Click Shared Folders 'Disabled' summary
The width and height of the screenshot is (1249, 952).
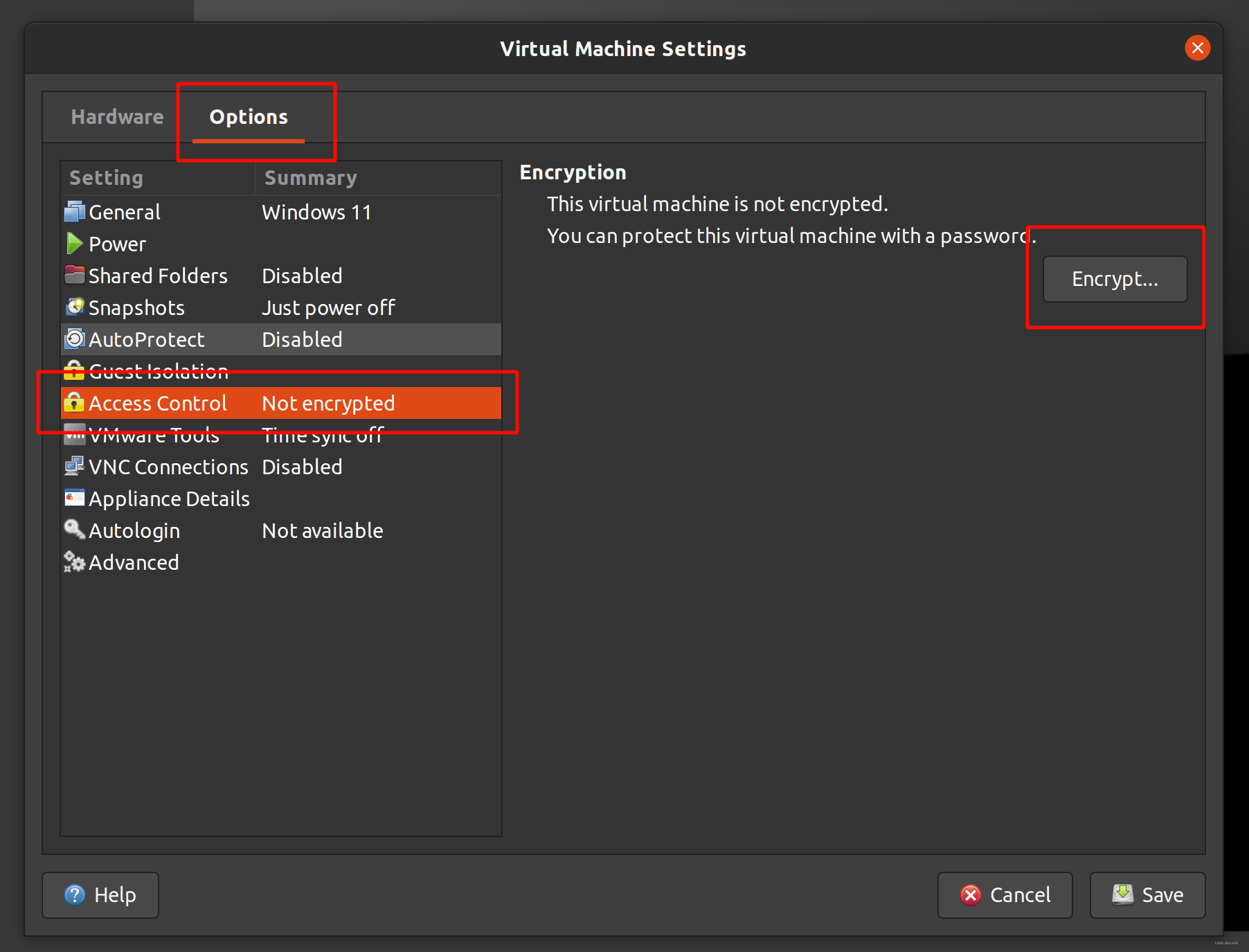302,276
